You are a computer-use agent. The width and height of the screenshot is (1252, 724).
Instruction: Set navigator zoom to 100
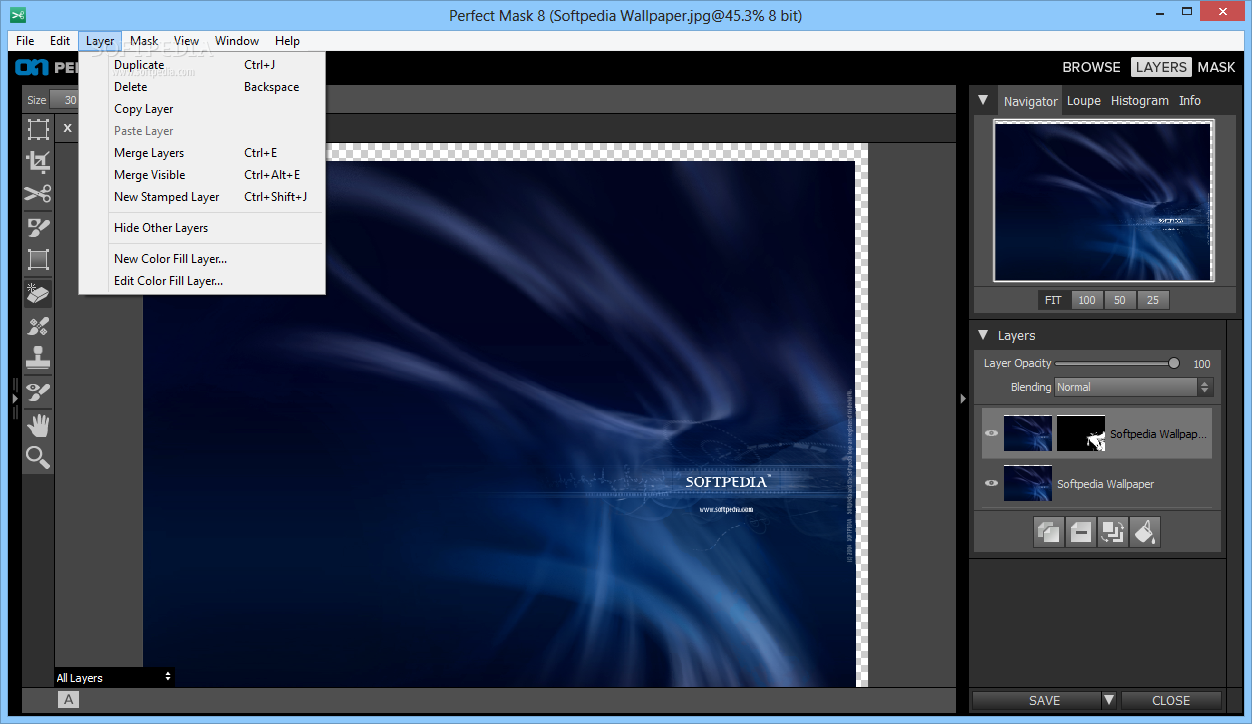click(x=1087, y=300)
